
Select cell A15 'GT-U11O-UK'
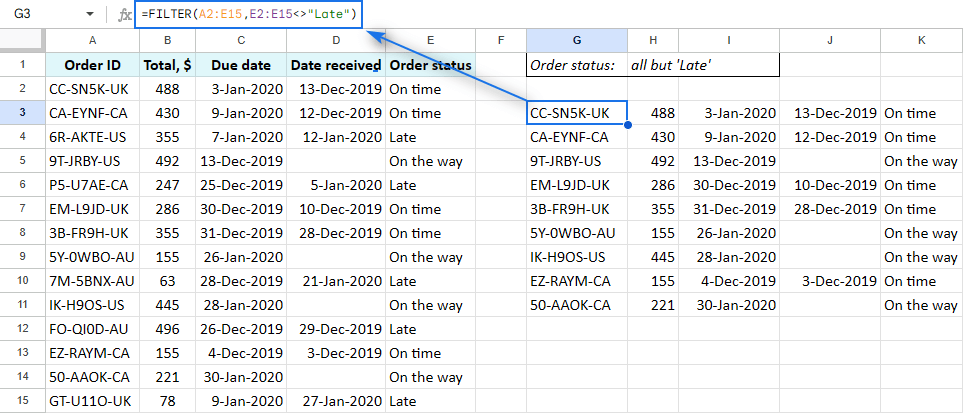(92, 401)
